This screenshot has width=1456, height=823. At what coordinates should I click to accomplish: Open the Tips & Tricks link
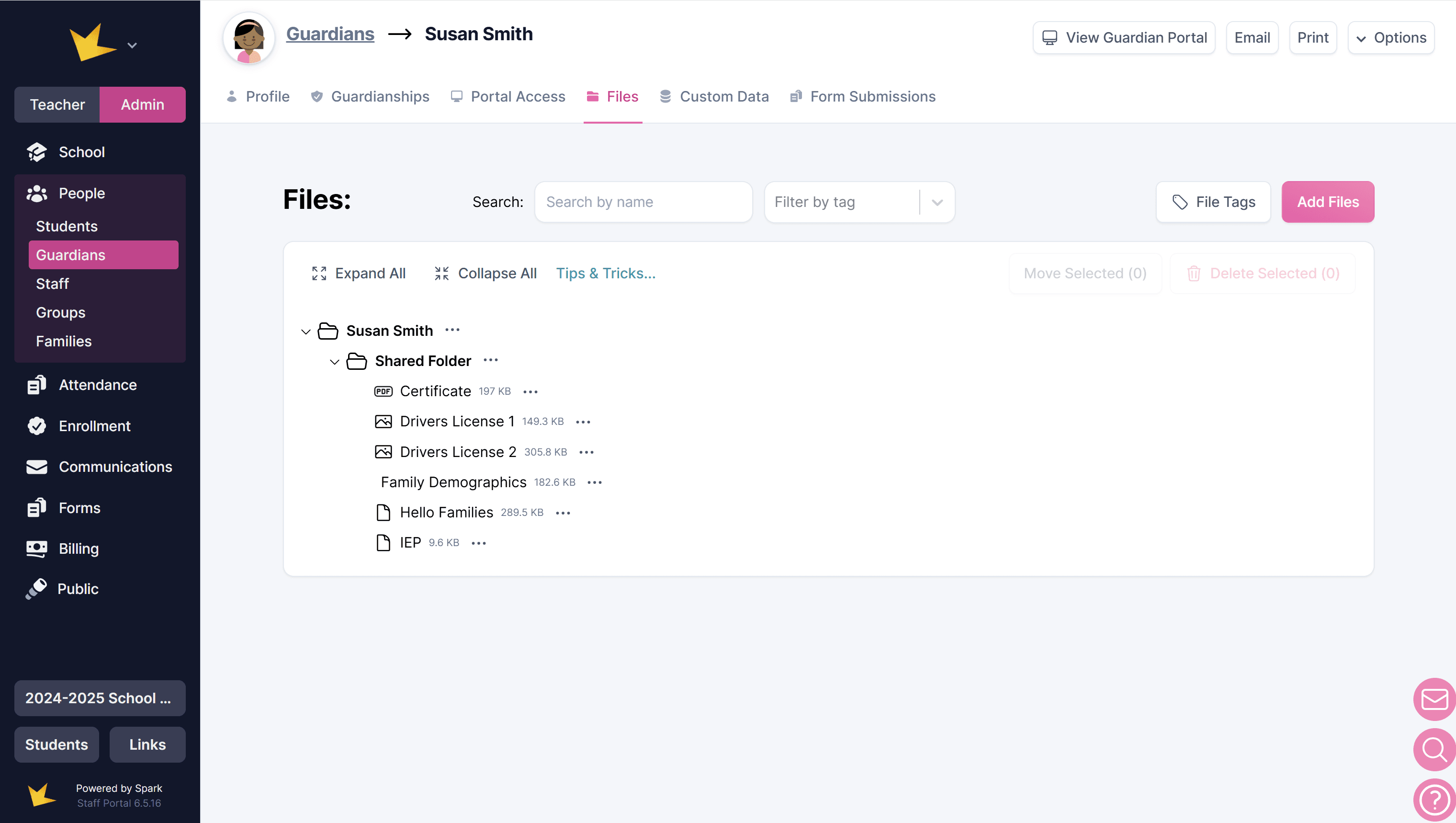[605, 273]
